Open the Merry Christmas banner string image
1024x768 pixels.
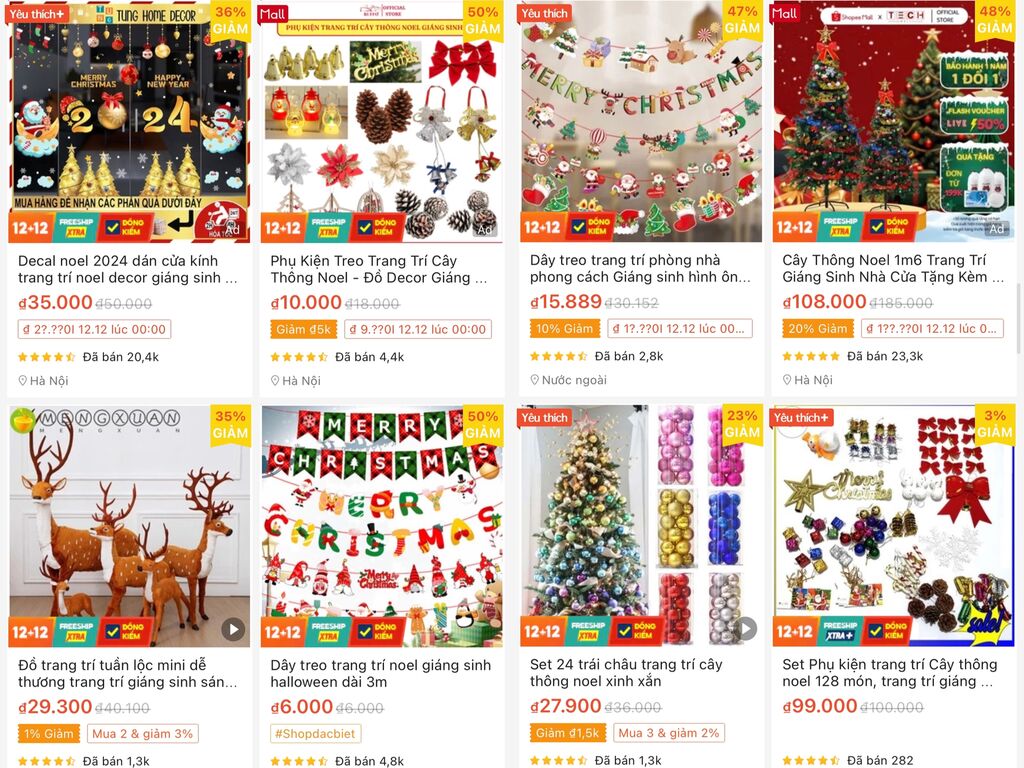(382, 526)
